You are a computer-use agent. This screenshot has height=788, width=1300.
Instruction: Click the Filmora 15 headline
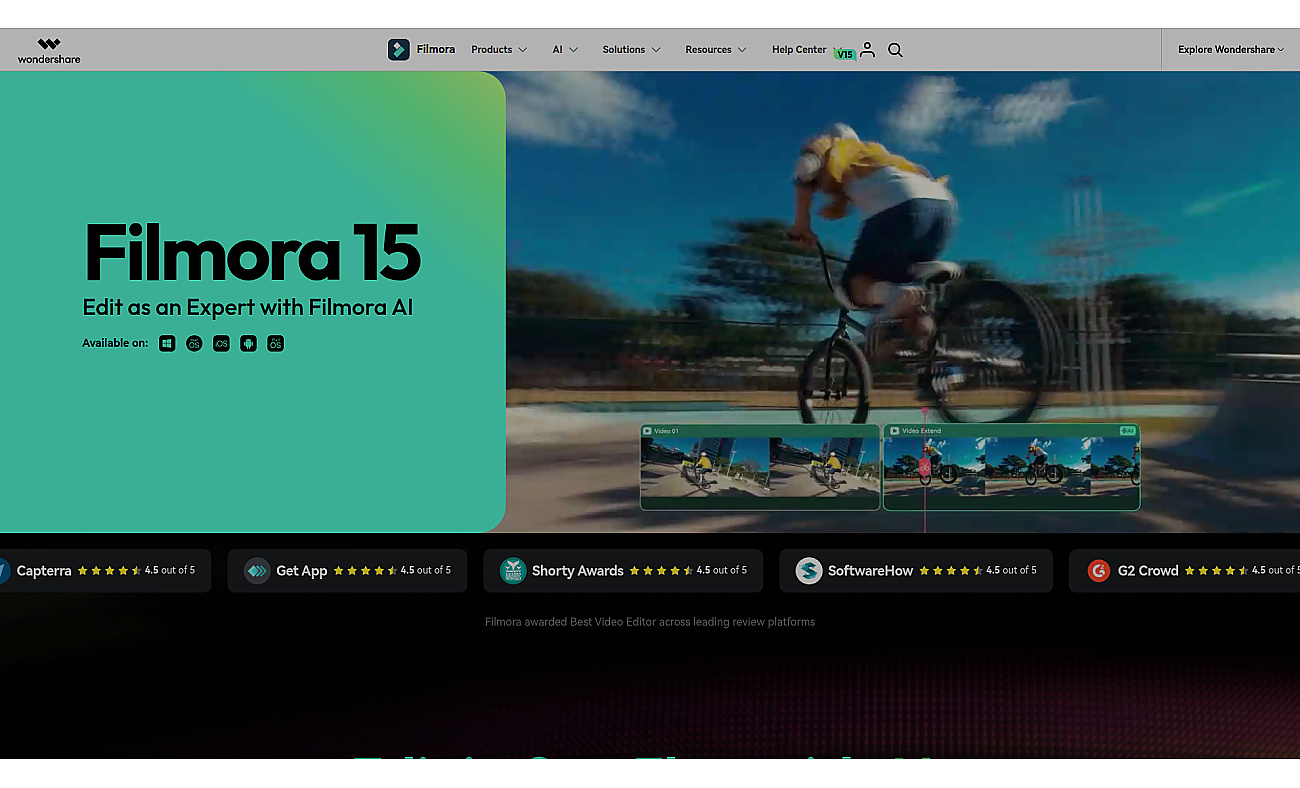[x=252, y=252]
